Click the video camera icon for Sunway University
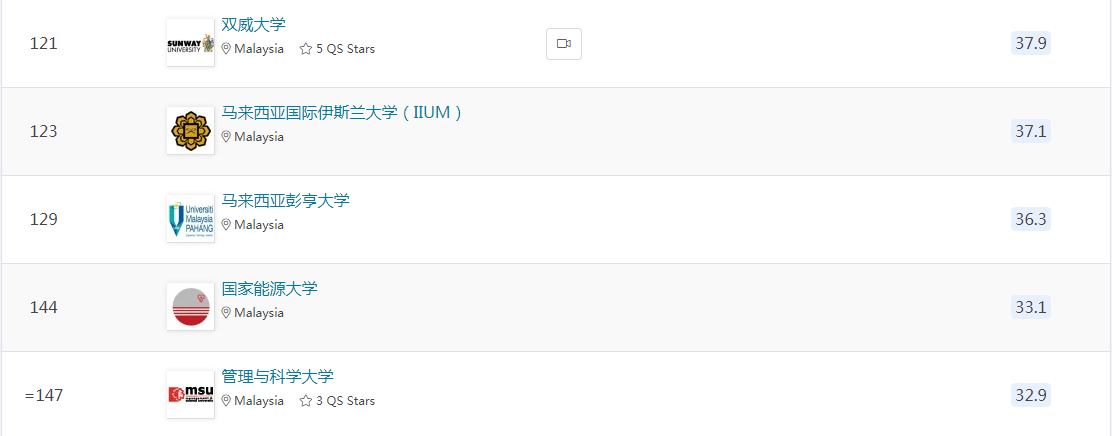This screenshot has width=1112, height=436. click(x=564, y=44)
